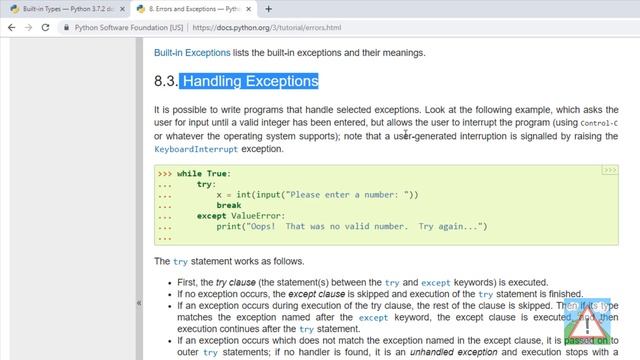
Task: Open the Built-in Exceptions link
Action: click(x=192, y=53)
